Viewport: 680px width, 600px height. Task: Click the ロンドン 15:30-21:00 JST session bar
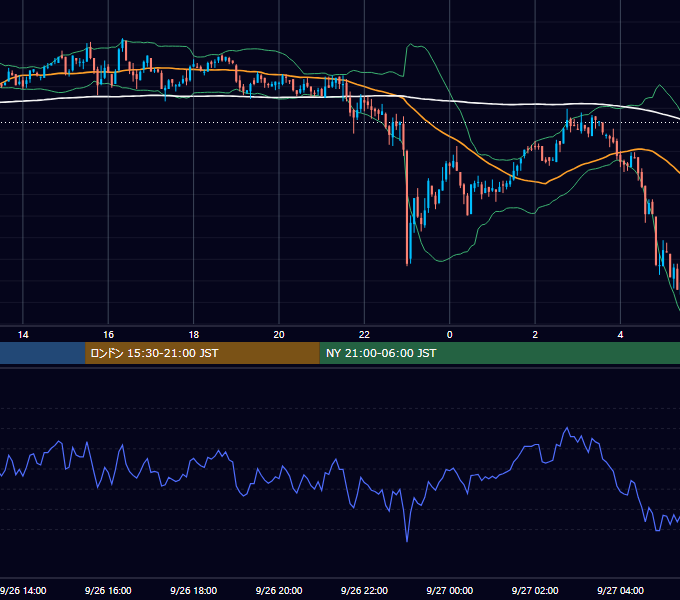click(202, 353)
